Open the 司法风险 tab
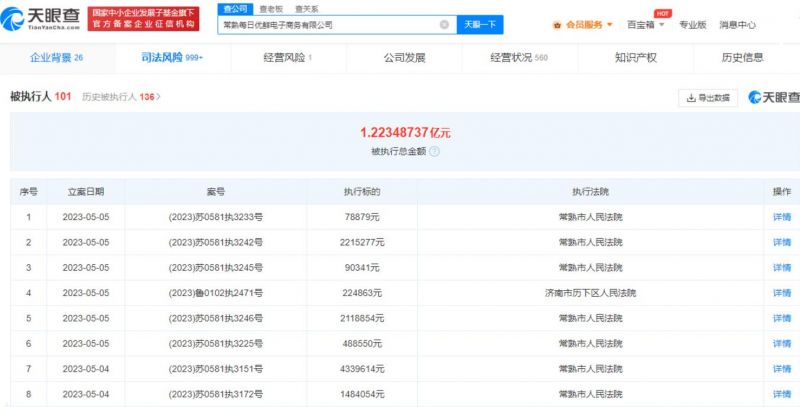 point(172,58)
